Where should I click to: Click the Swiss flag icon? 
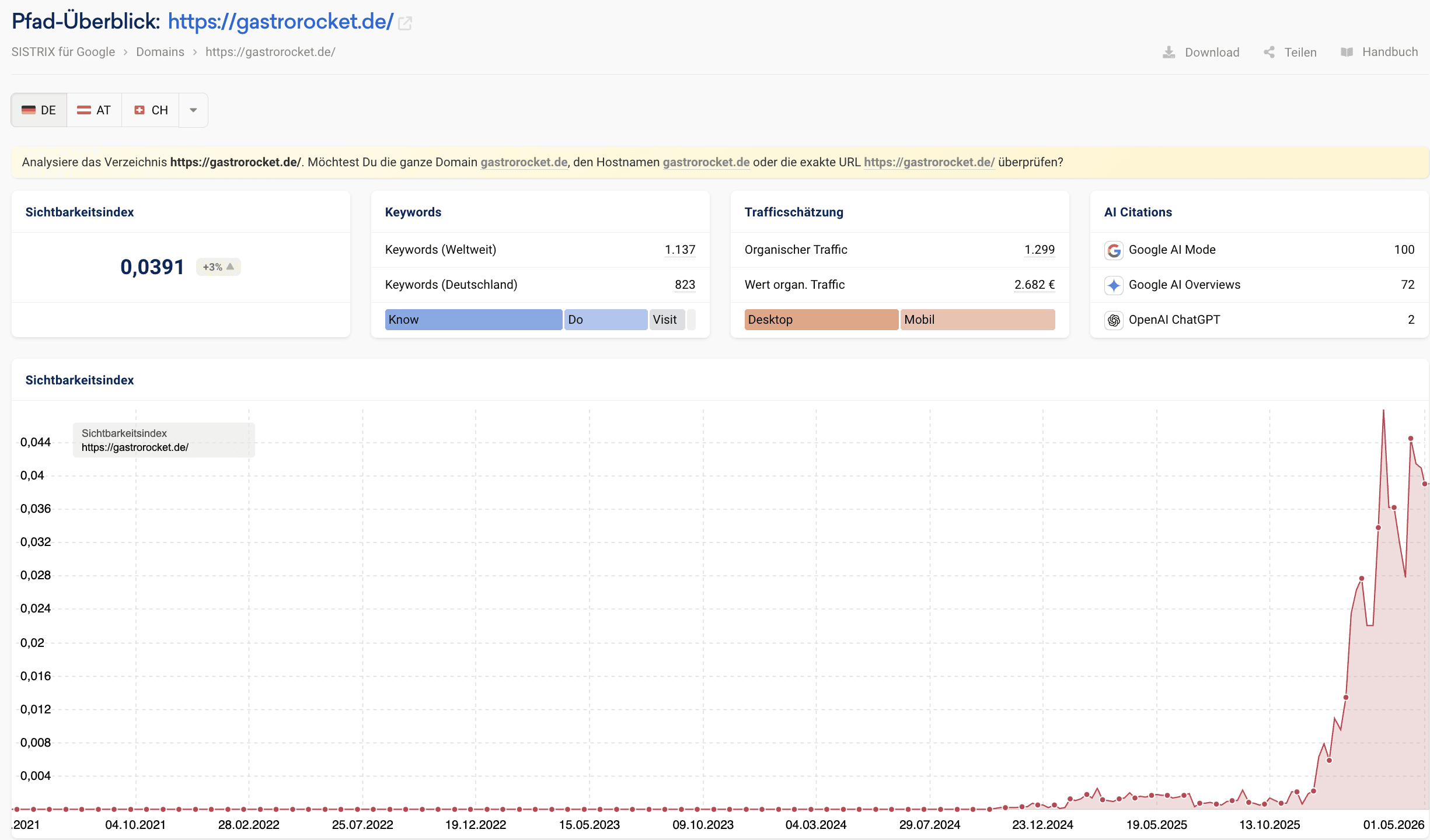[x=139, y=110]
